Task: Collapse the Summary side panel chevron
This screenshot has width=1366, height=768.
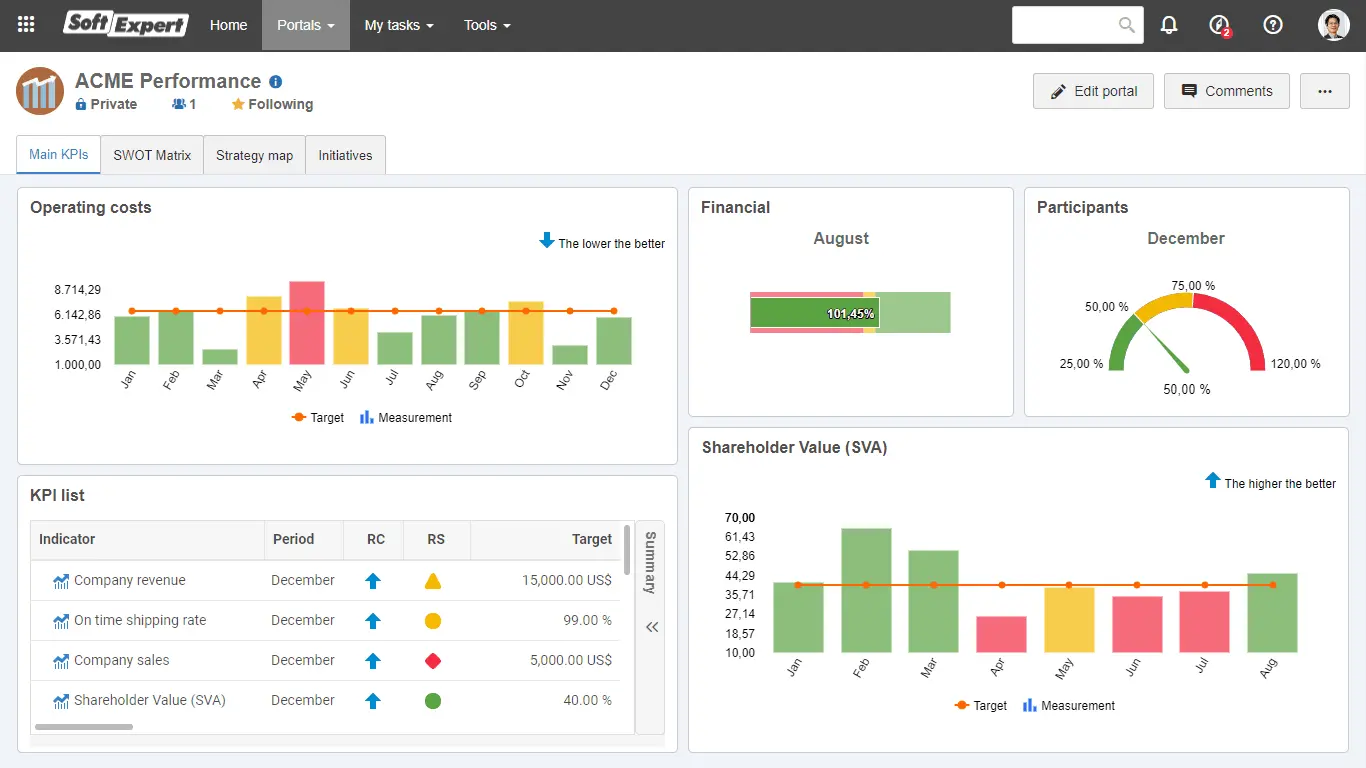Action: [651, 627]
